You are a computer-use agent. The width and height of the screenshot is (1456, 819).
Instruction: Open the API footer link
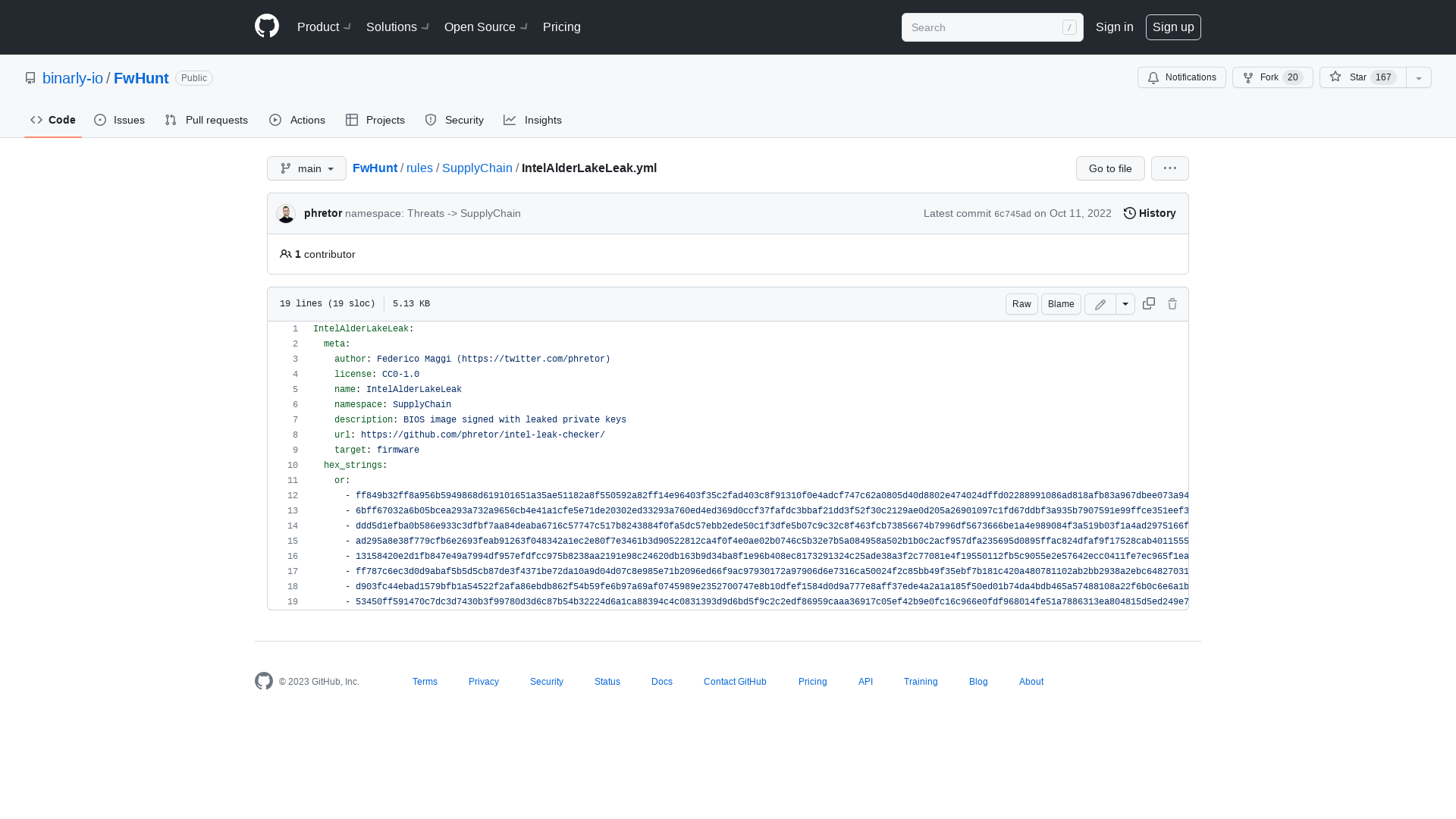[x=865, y=682]
